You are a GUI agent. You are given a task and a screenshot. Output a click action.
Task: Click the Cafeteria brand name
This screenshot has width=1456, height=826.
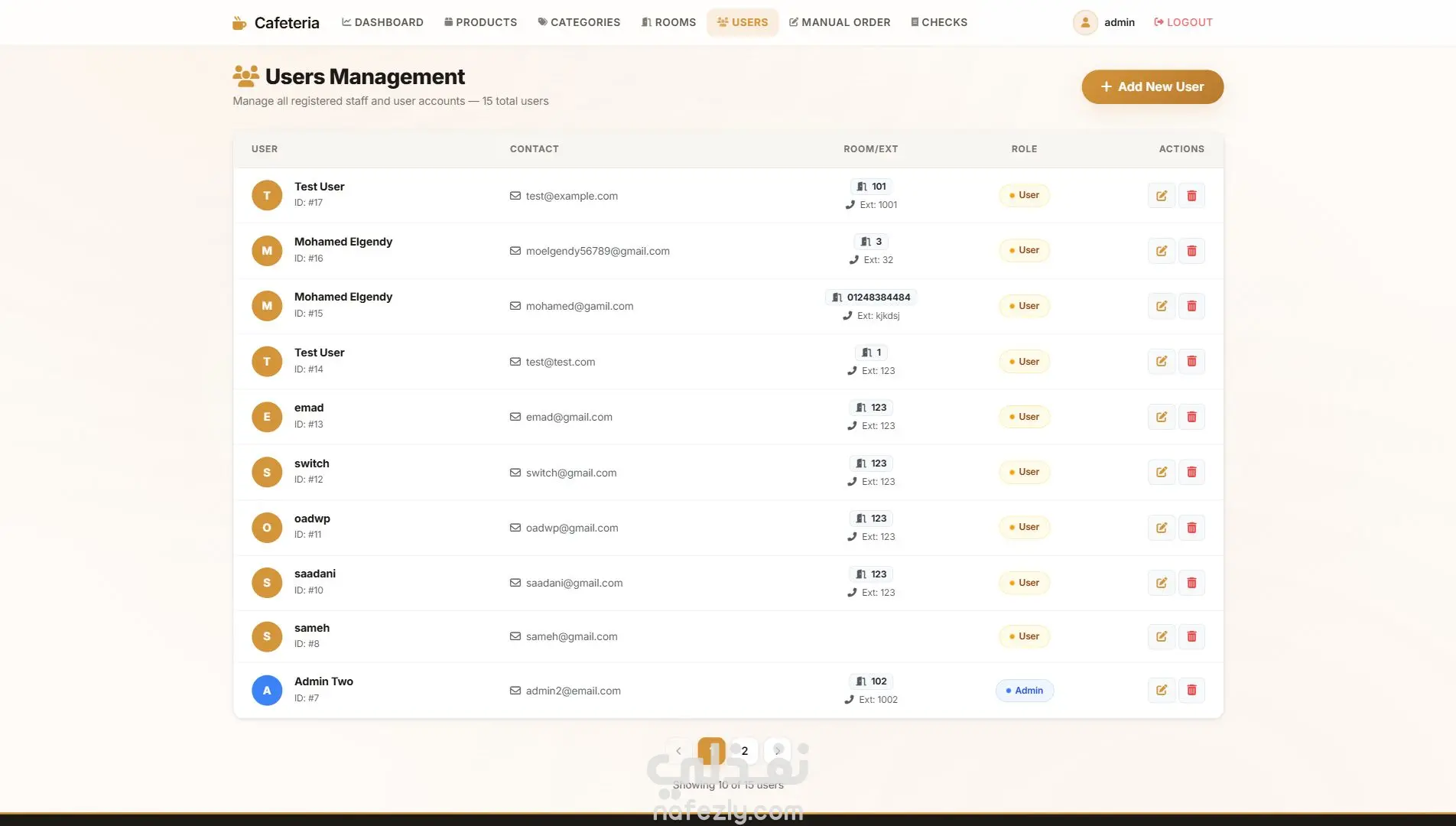click(x=287, y=23)
